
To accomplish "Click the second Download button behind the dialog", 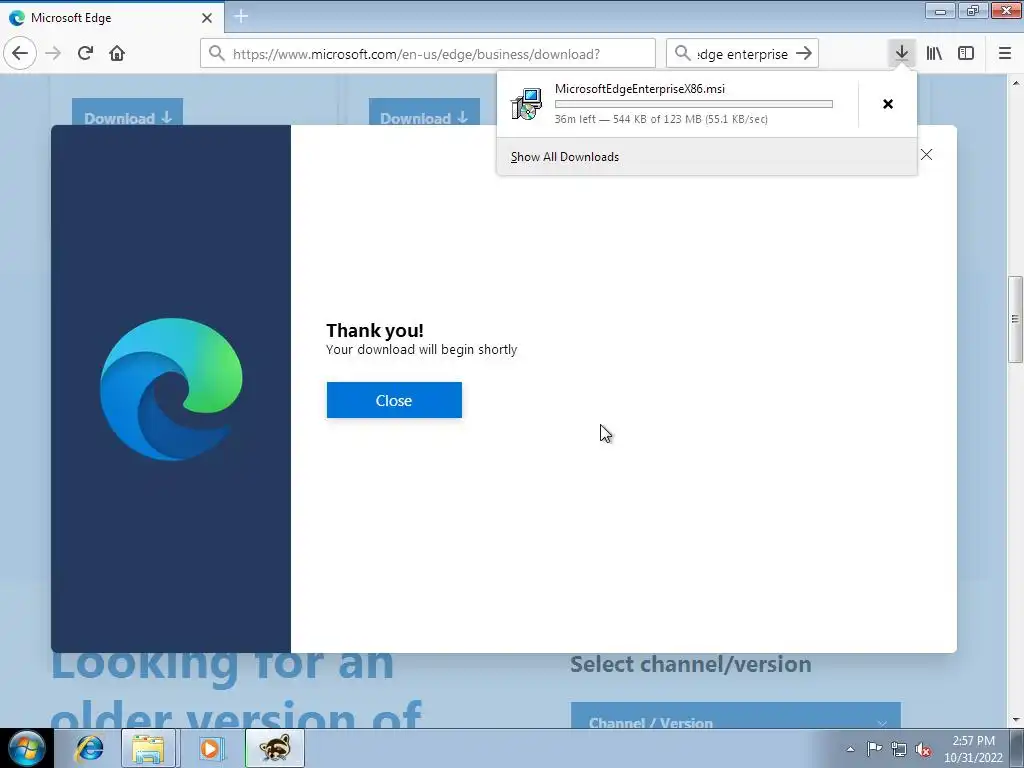I will [424, 112].
